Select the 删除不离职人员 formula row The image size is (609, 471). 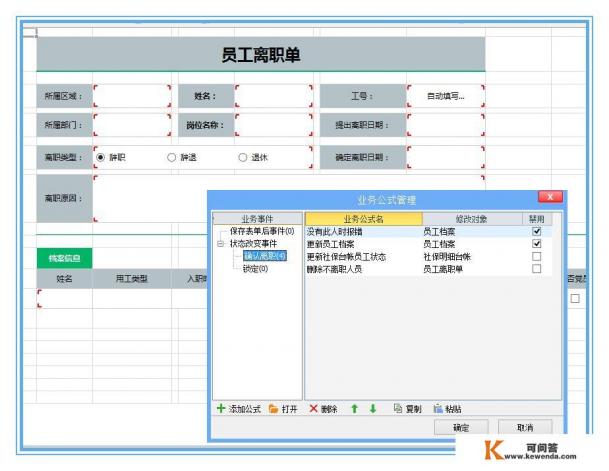(x=428, y=269)
